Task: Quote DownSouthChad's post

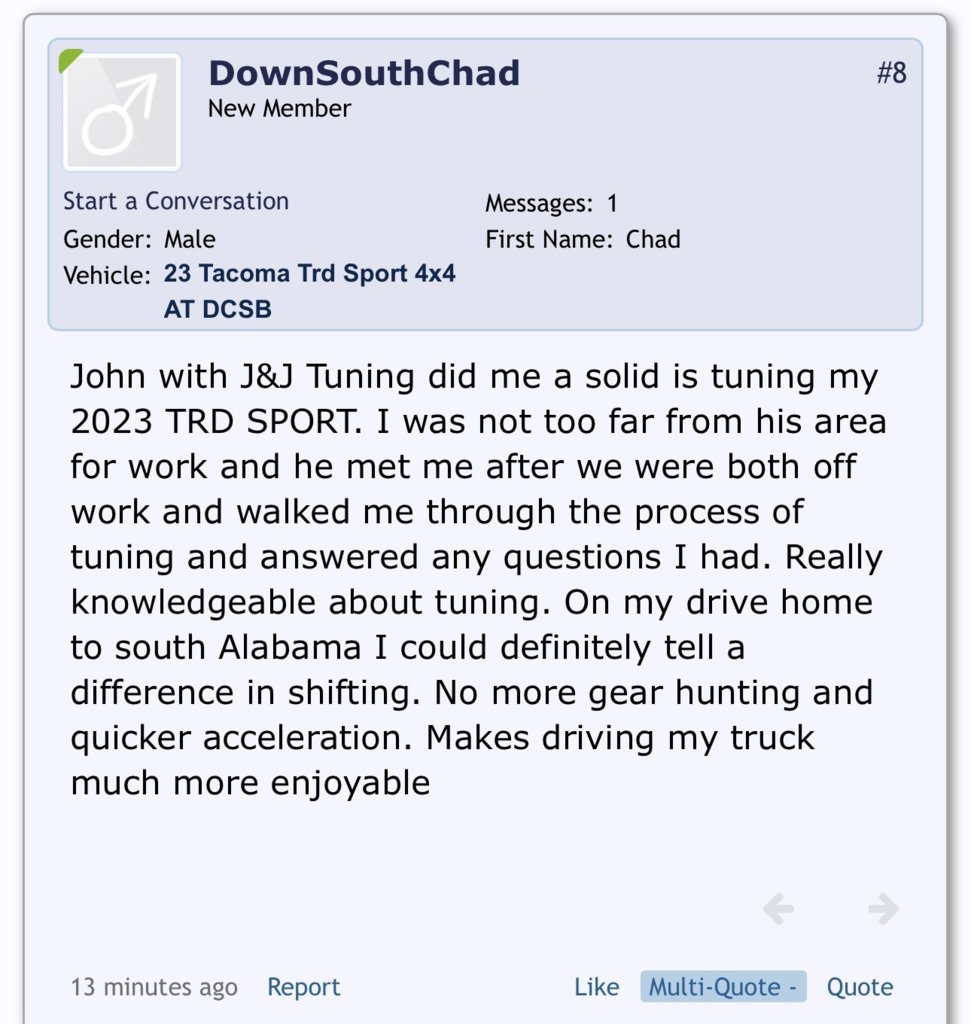Action: (x=860, y=987)
